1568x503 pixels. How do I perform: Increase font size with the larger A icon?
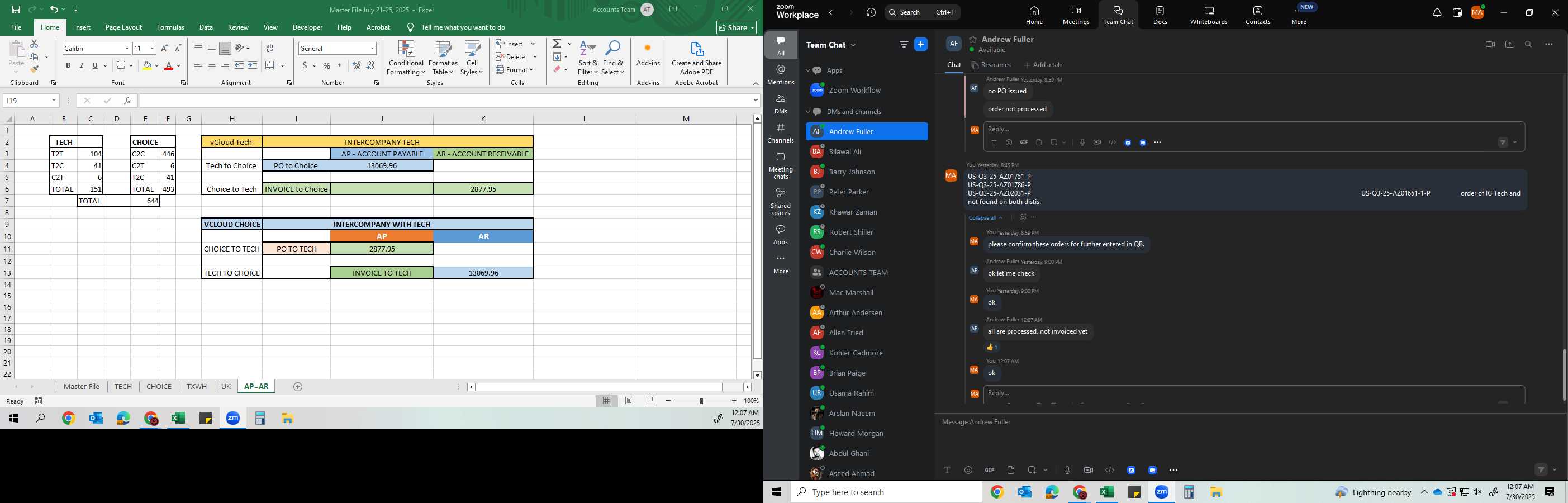[x=164, y=48]
